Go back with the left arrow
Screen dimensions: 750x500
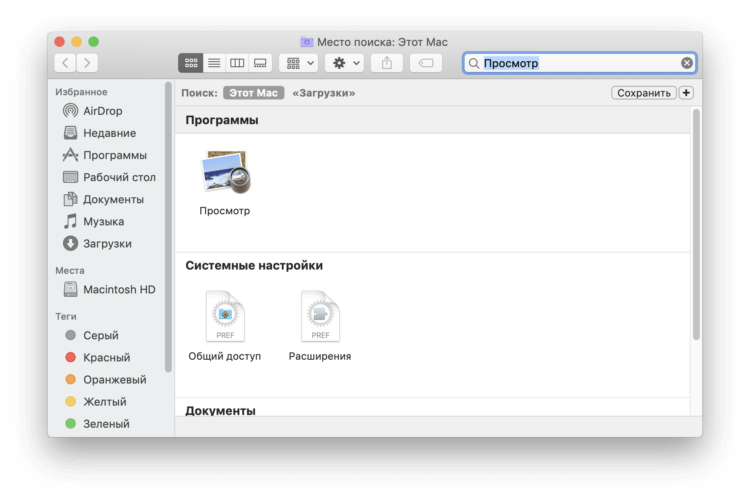66,63
